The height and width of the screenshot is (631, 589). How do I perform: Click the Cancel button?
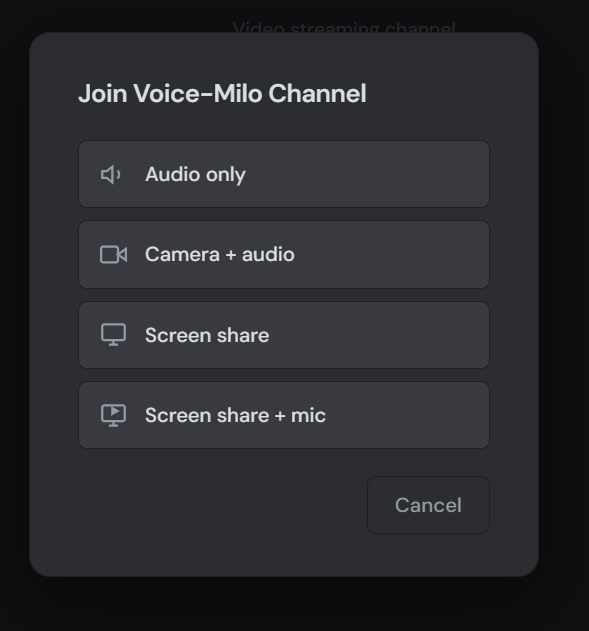[428, 505]
